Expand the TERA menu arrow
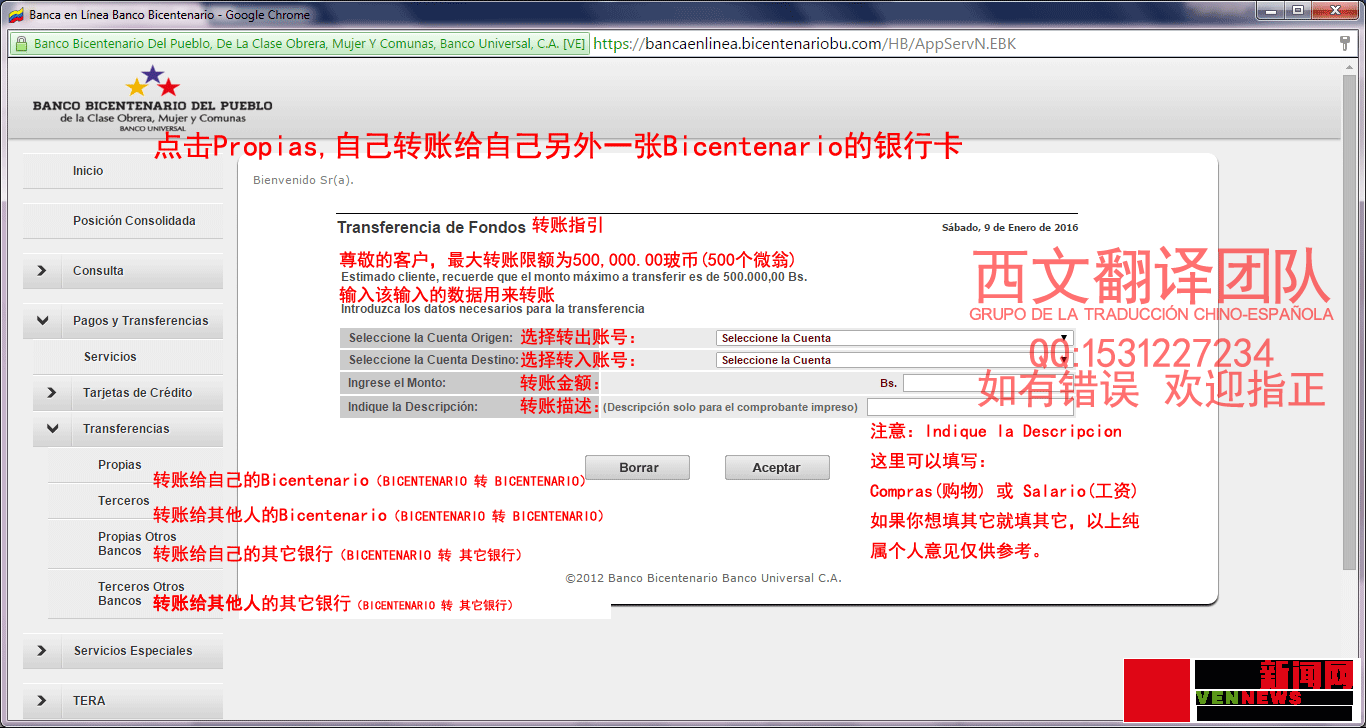Screen dimensions: 1366x728 click(x=41, y=701)
